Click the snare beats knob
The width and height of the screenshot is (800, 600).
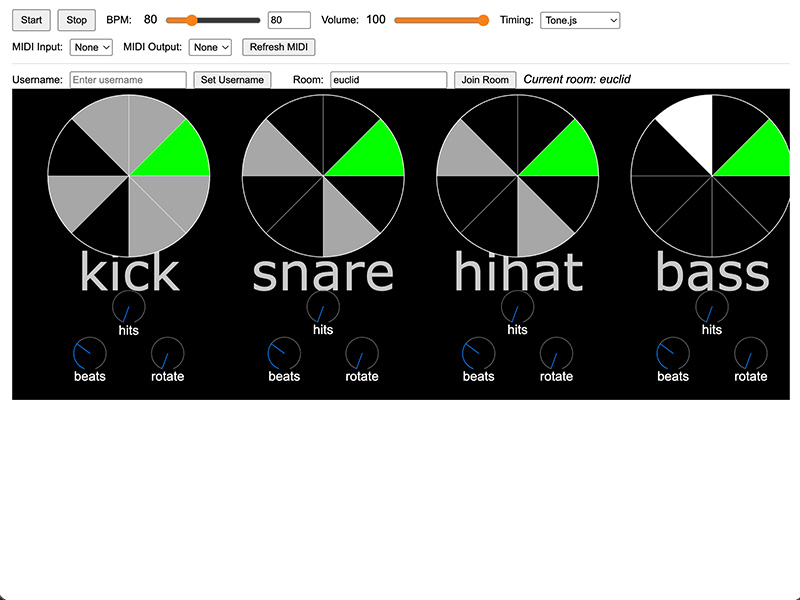pyautogui.click(x=284, y=354)
